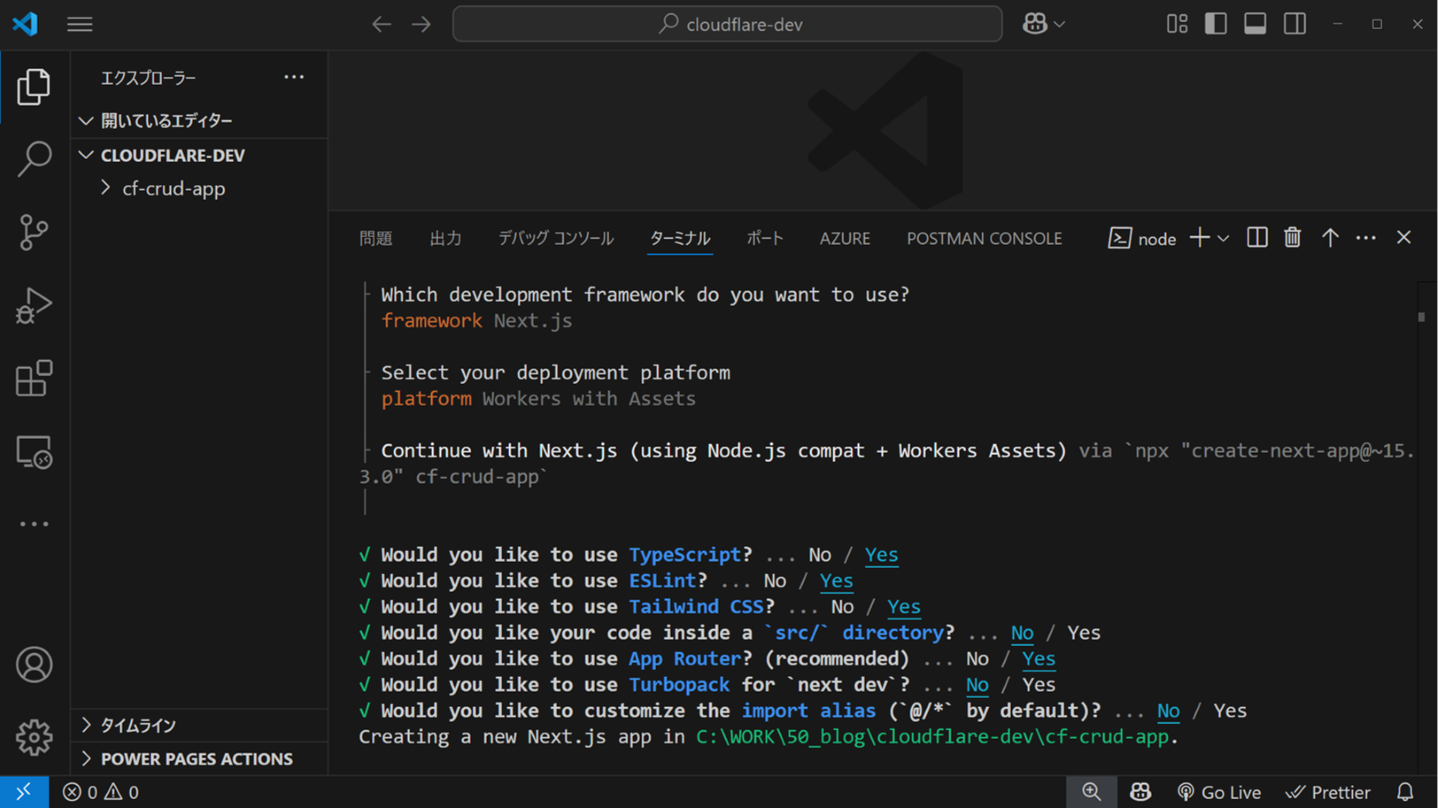
Task: Open Copilot status in status bar
Action: point(1140,792)
